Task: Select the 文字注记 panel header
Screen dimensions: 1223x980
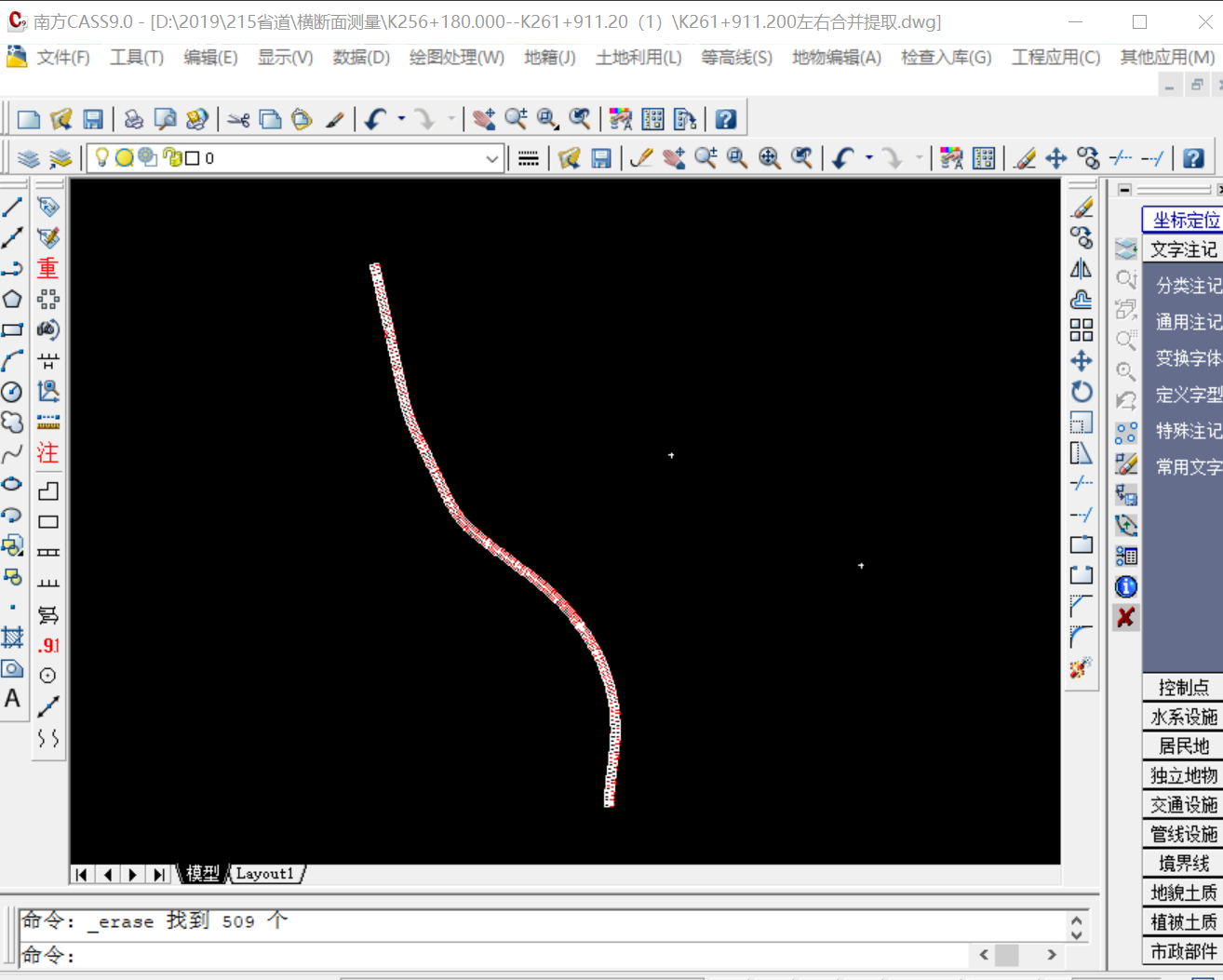Action: [x=1183, y=249]
